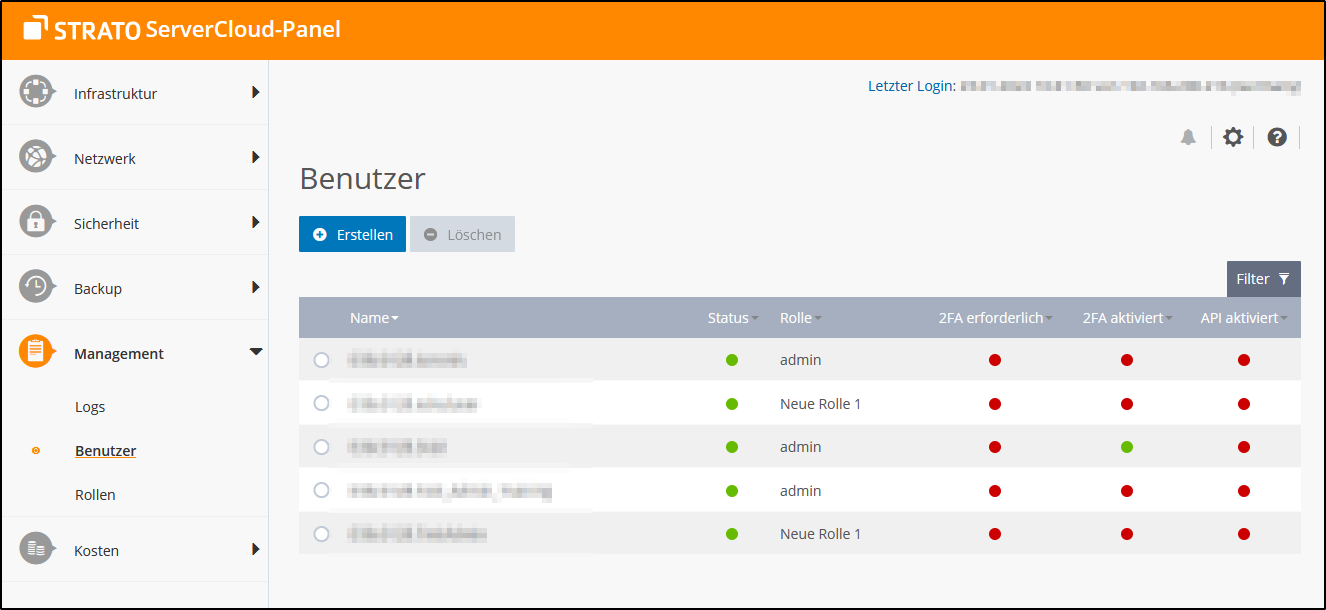Click the Infrastruktur sidebar icon
Image resolution: width=1326 pixels, height=610 pixels.
point(36,92)
